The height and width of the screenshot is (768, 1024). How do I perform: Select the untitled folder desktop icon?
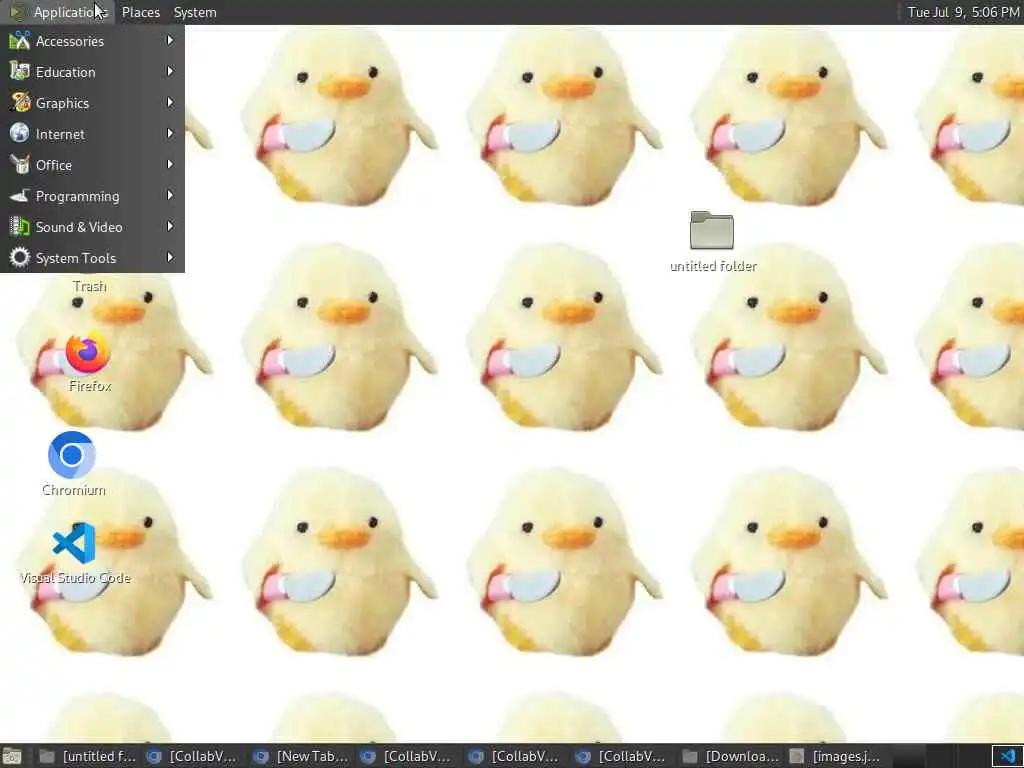click(712, 230)
